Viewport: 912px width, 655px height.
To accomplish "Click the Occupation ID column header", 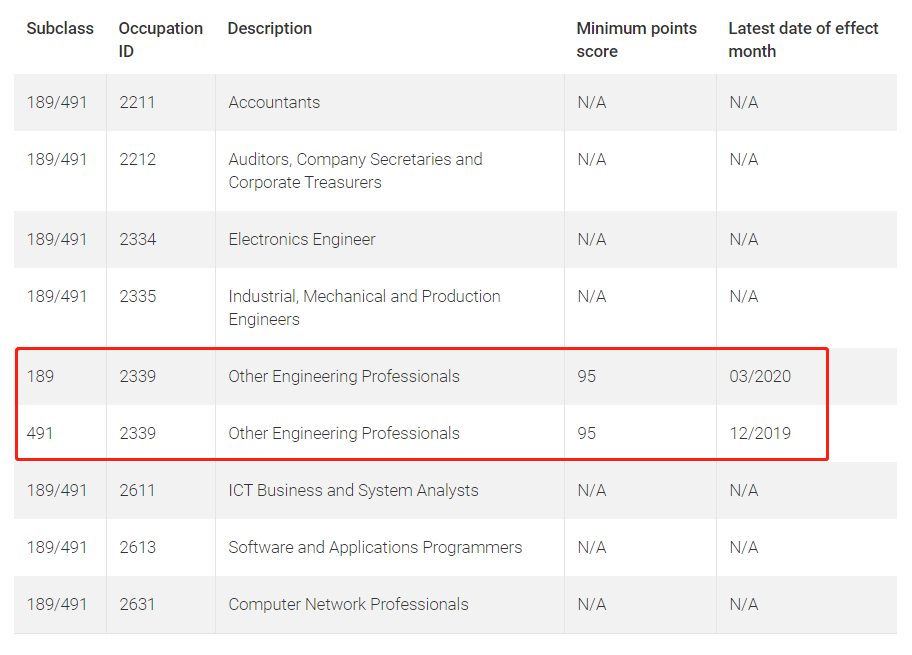I will [161, 40].
